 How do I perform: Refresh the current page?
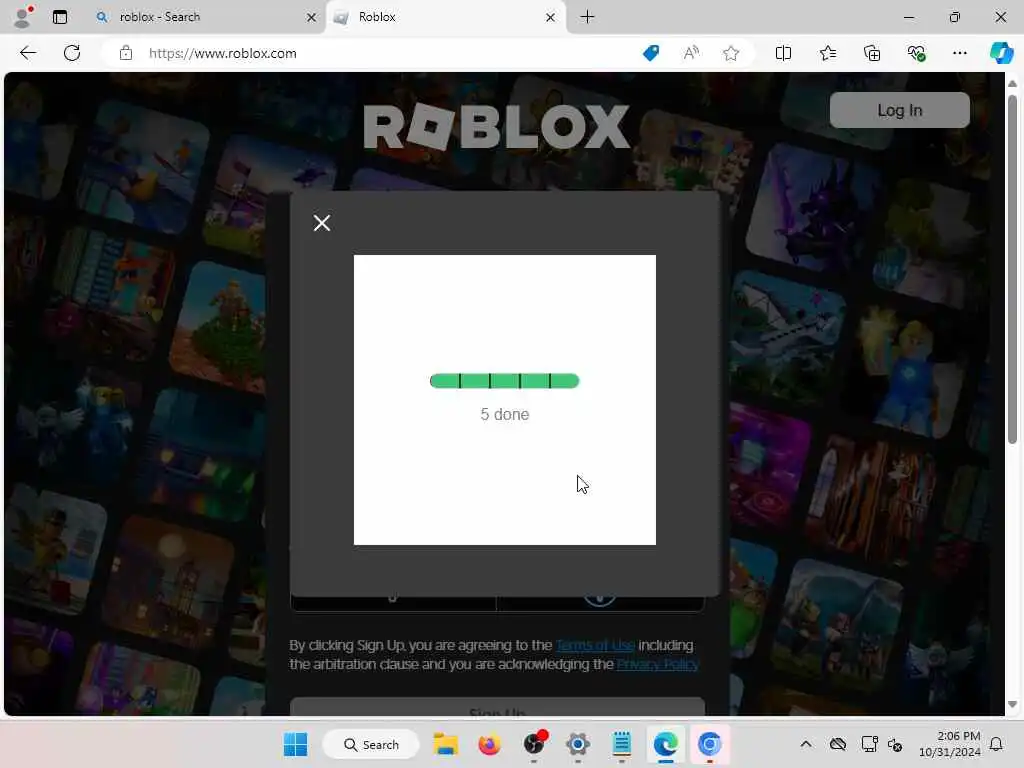pos(72,53)
